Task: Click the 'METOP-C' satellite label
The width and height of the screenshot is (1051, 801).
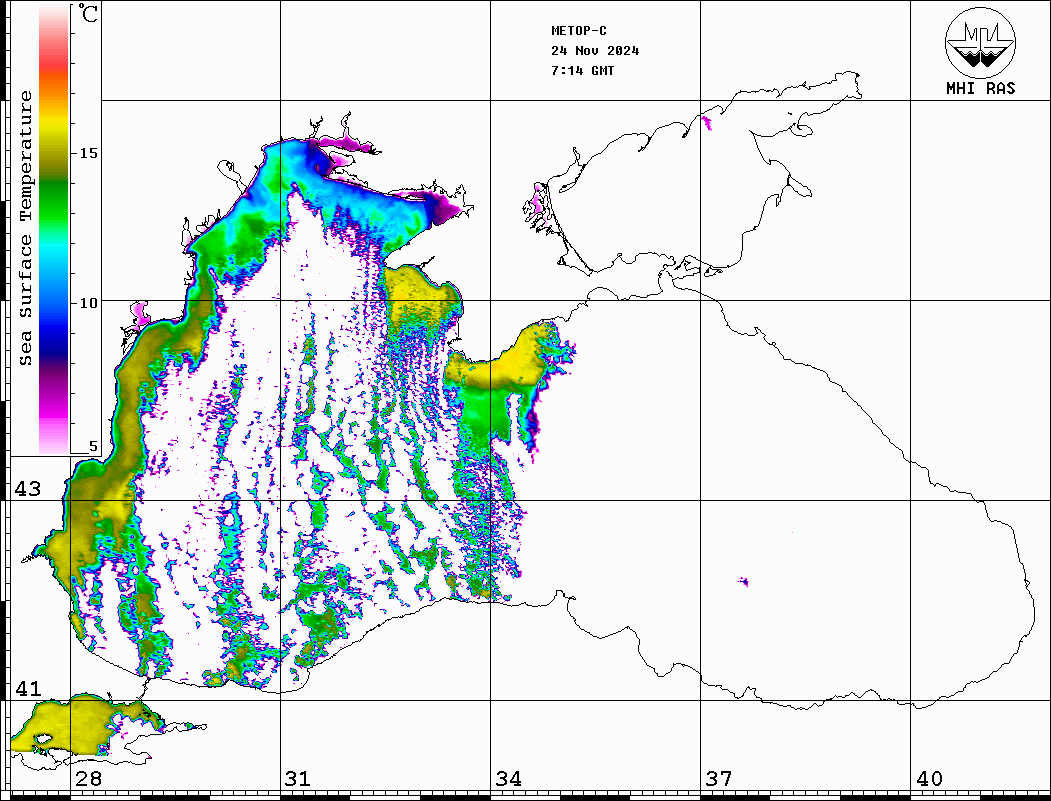Action: [579, 31]
